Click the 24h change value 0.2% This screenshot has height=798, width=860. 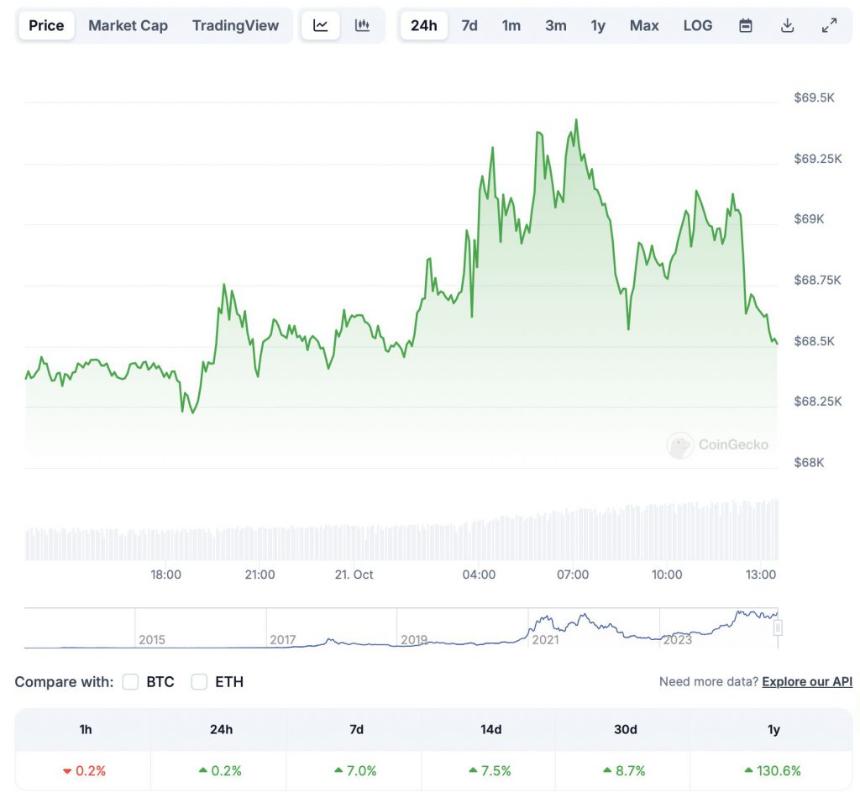[220, 771]
